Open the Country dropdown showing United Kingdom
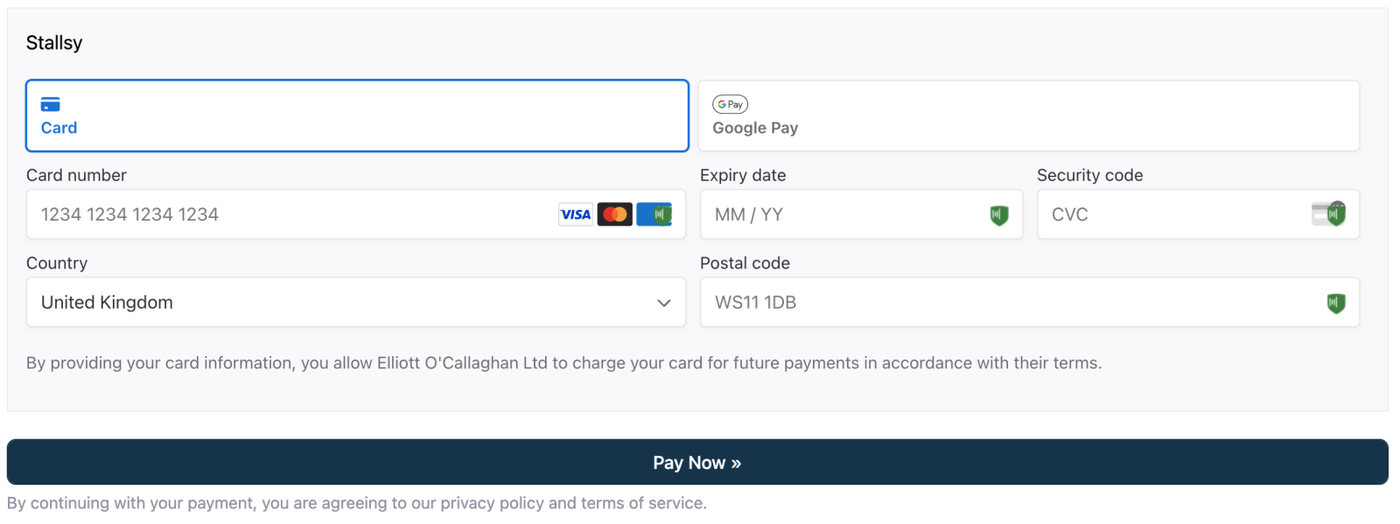1400x524 pixels. (x=340, y=302)
